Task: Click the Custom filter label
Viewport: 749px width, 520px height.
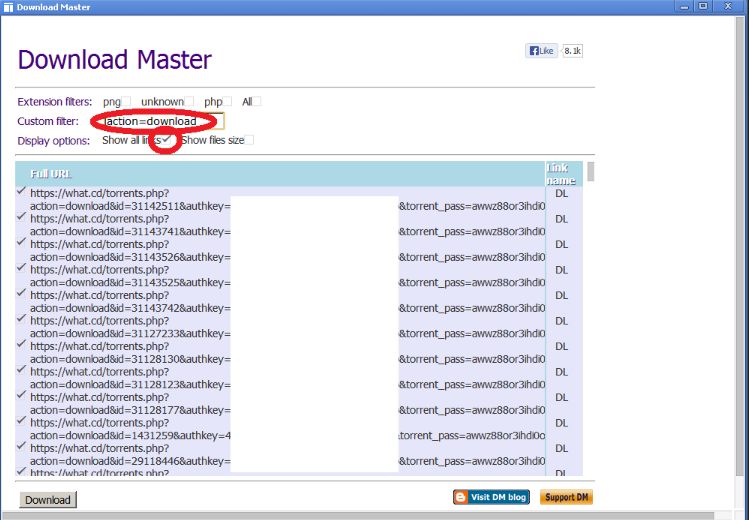Action: 48,121
